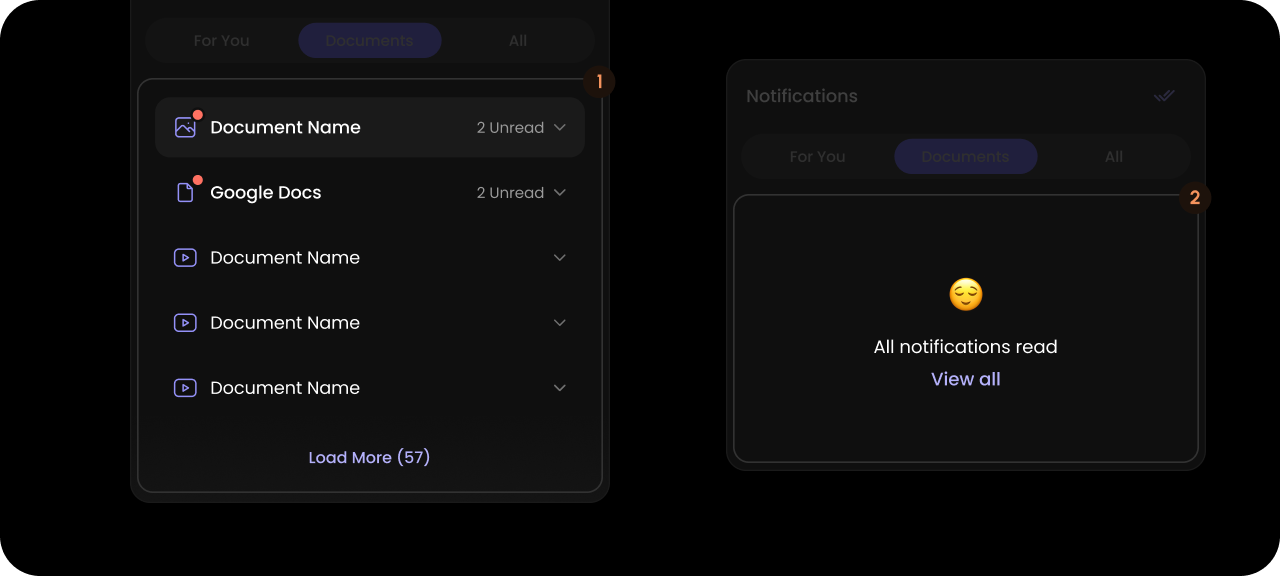Click the double-checkmark mark-all-read icon beside Notifications
The height and width of the screenshot is (576, 1280).
1164,96
